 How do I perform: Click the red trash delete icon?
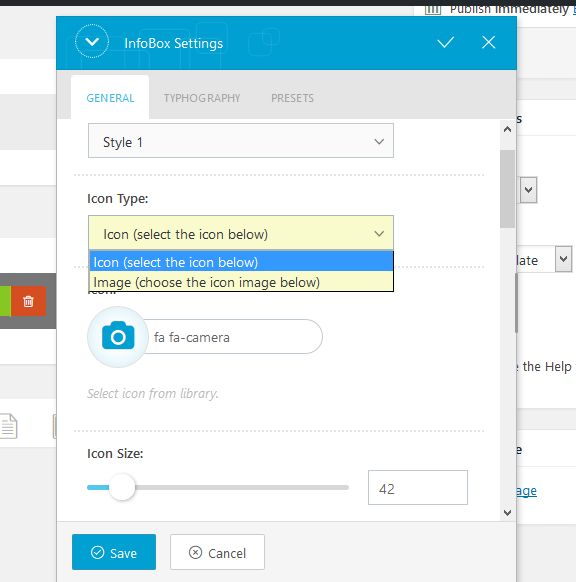pyautogui.click(x=29, y=301)
